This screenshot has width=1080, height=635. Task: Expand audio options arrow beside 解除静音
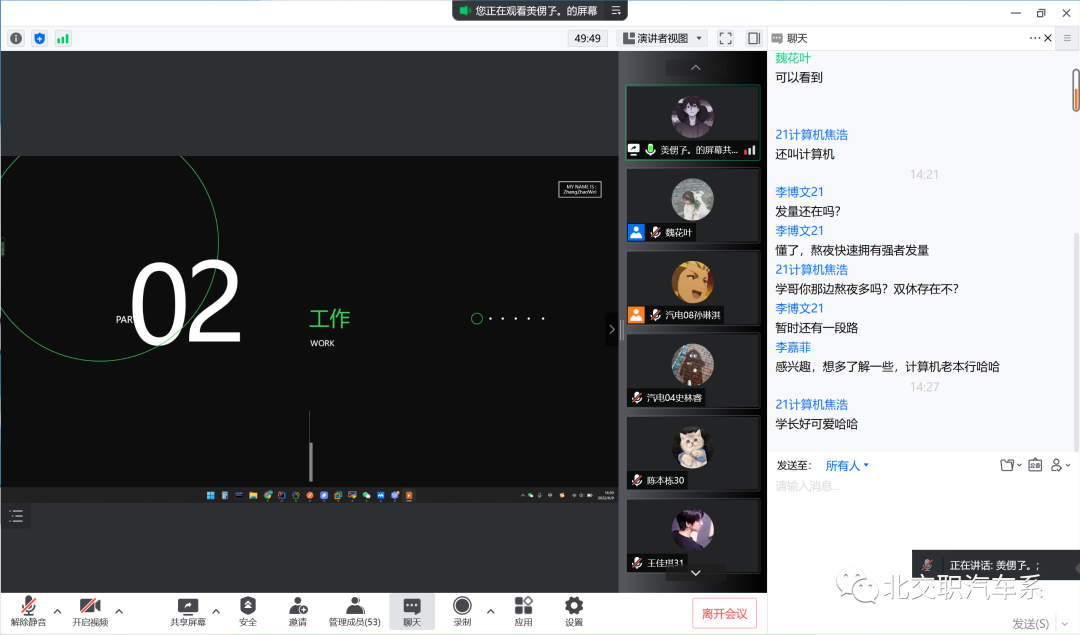[57, 611]
